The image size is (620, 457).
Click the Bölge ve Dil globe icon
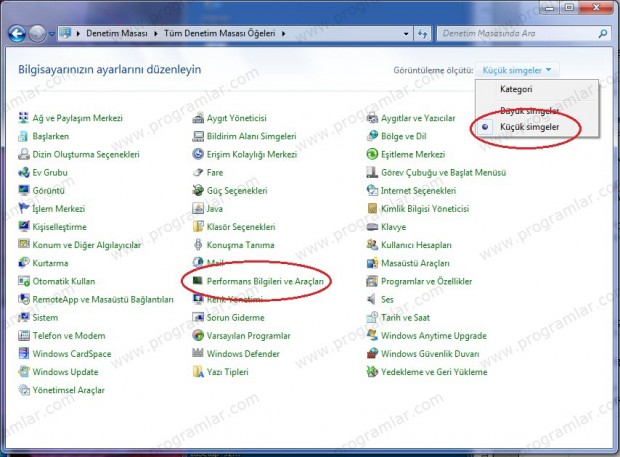pos(372,136)
